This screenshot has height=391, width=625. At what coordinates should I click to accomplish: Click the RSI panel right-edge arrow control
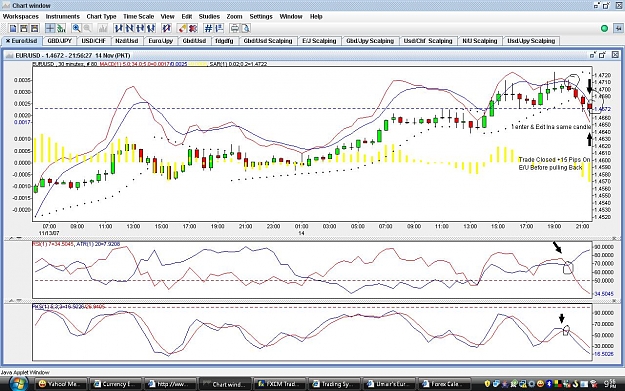[614, 238]
